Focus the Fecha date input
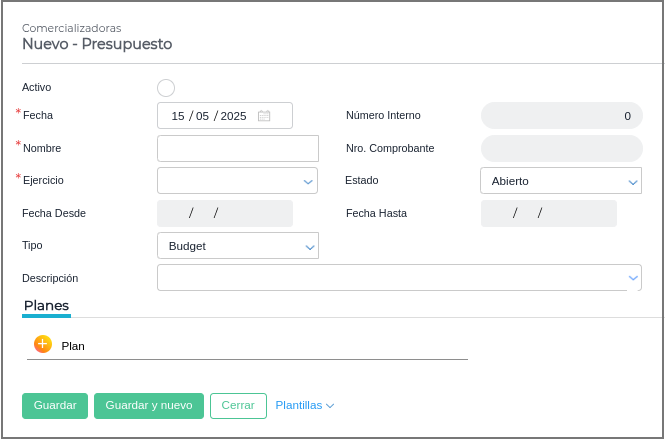The width and height of the screenshot is (665, 439). coord(209,116)
